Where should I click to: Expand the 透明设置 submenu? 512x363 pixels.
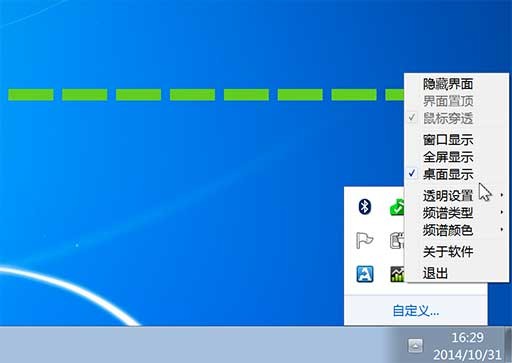pyautogui.click(x=457, y=195)
